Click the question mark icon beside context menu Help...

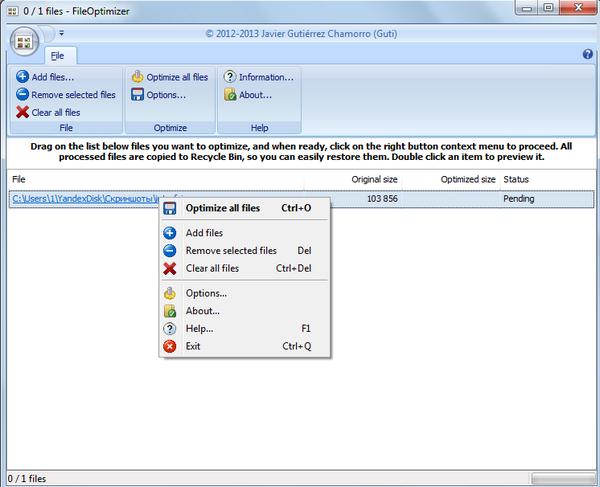coord(170,329)
